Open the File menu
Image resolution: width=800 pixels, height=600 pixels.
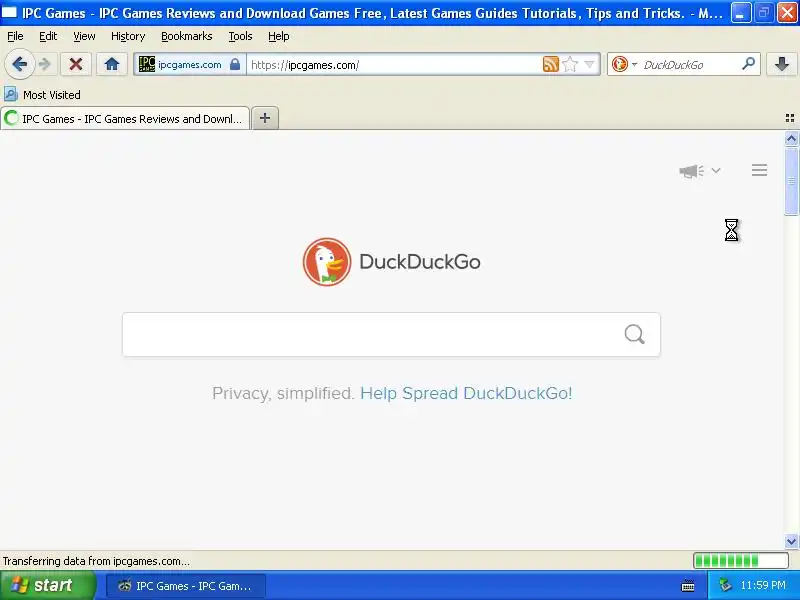(15, 36)
